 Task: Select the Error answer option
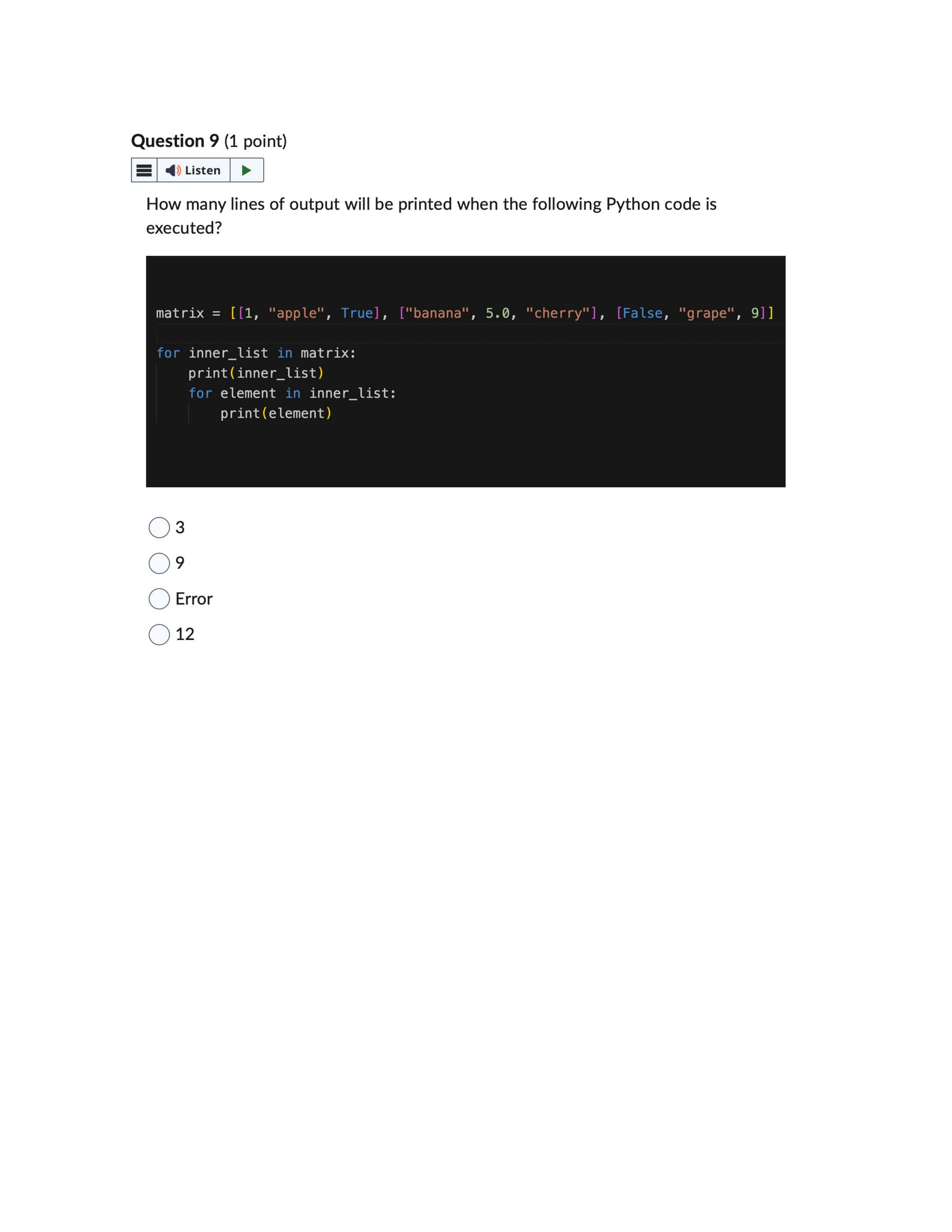click(160, 598)
